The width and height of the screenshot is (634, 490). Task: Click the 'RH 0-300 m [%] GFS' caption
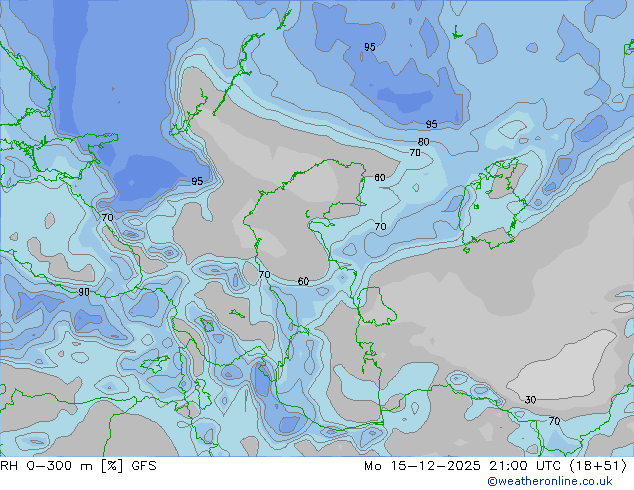pyautogui.click(x=78, y=466)
